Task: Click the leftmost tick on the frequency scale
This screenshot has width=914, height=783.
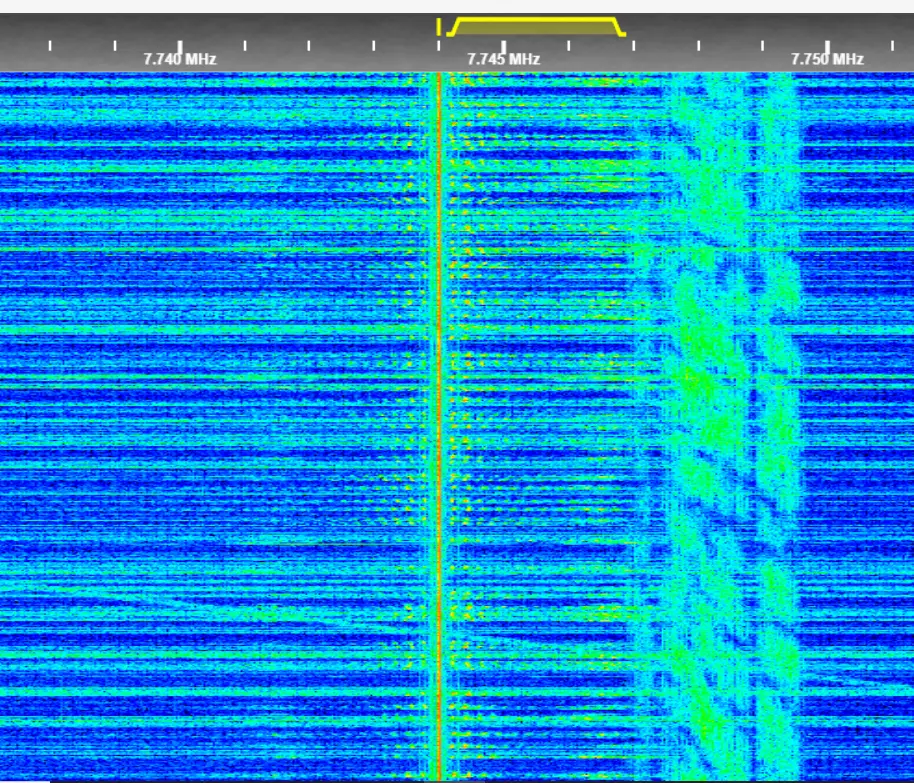Action: 50,45
